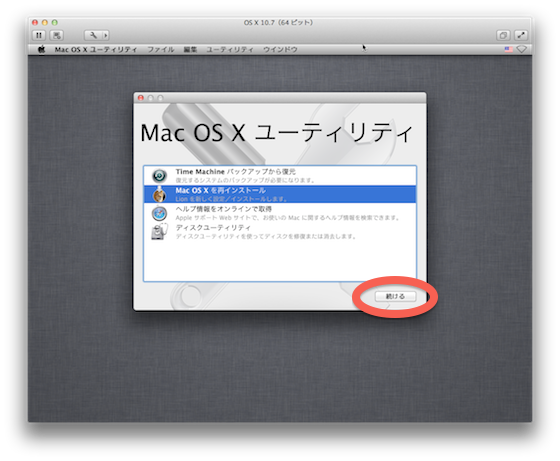Select ディスクユーティリティ row

click(x=280, y=231)
